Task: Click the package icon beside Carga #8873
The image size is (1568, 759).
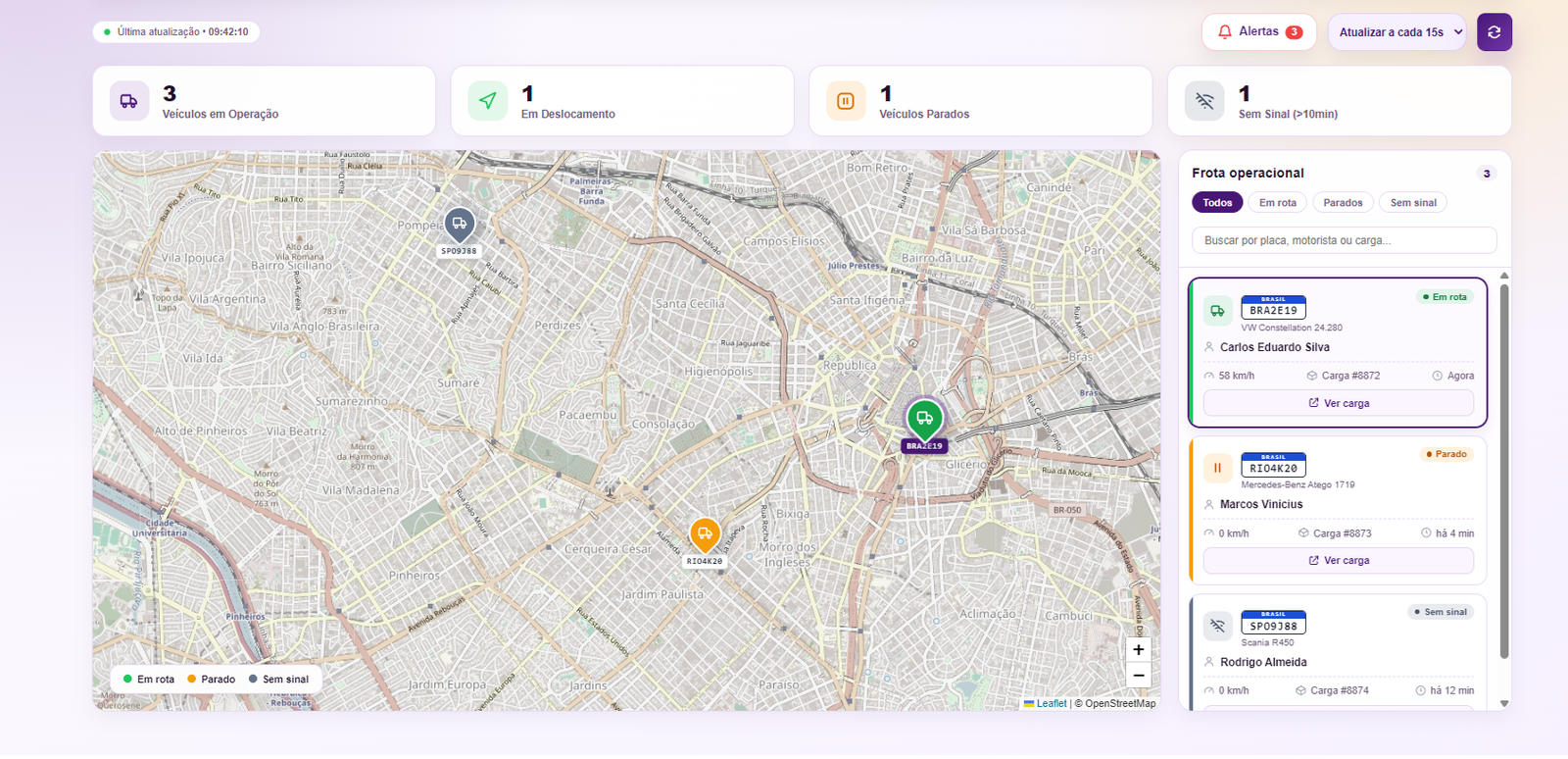Action: 1304,533
